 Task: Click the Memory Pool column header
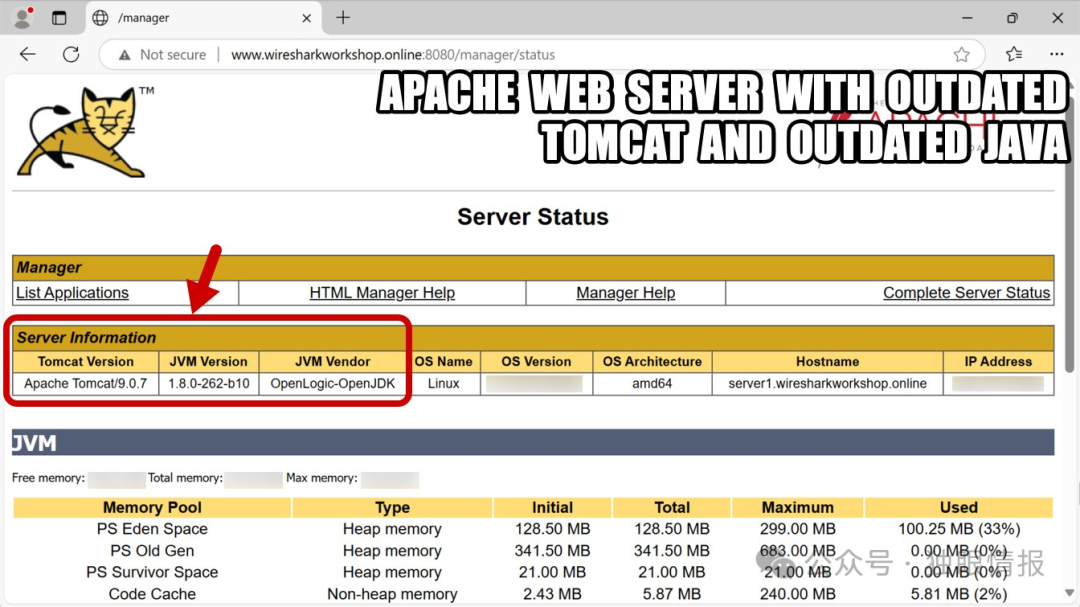(x=152, y=508)
